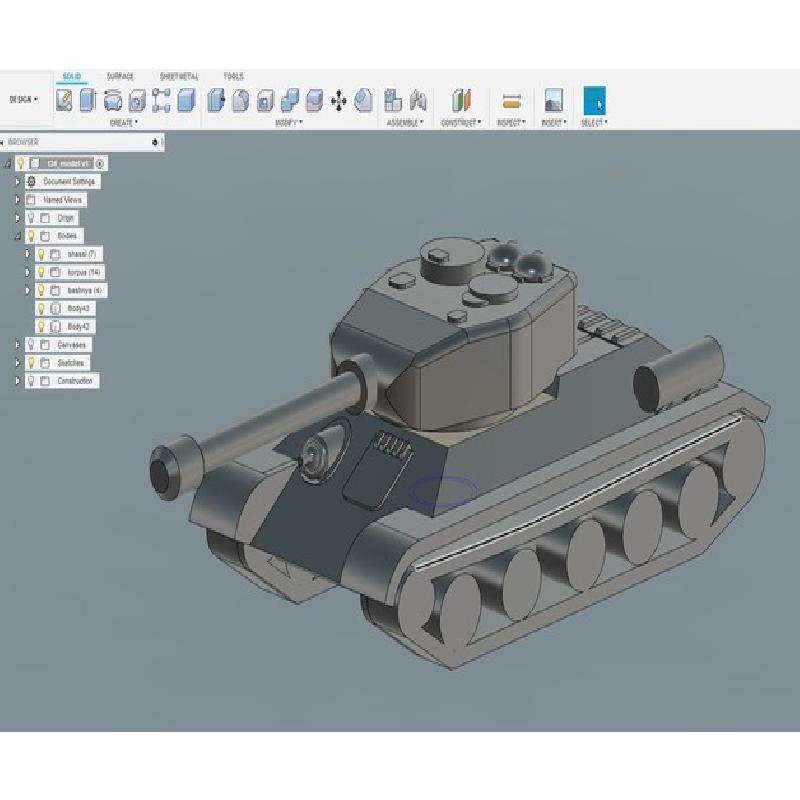Switch to the Surface tab
Screen dimensions: 800x800
[x=120, y=76]
